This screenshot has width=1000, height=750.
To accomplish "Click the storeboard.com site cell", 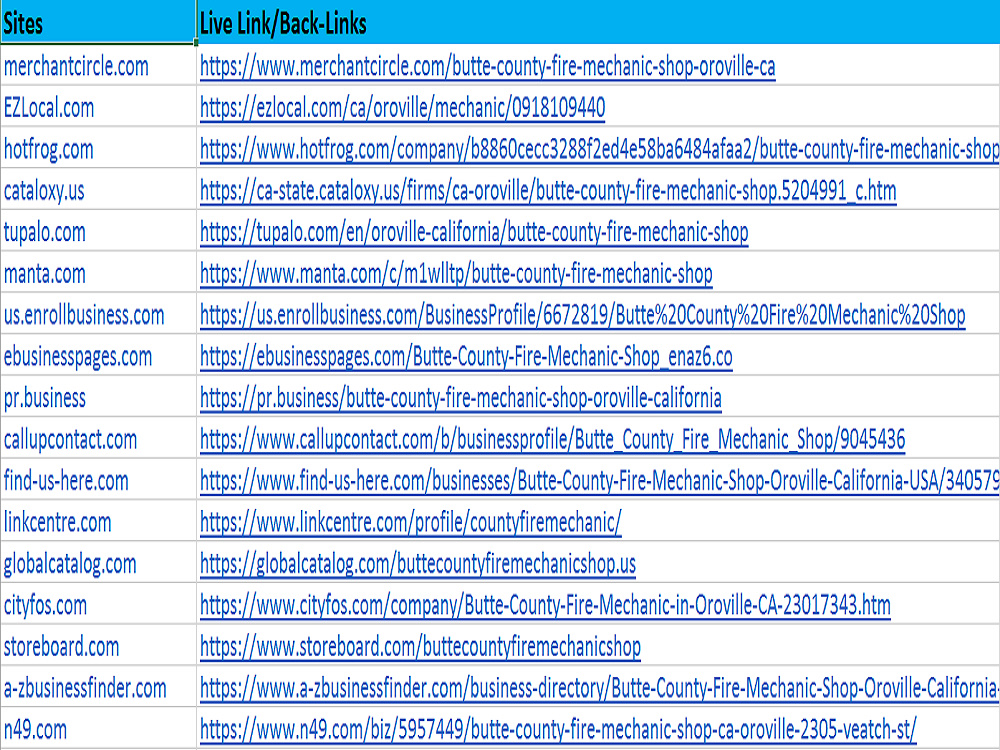I will coord(98,645).
